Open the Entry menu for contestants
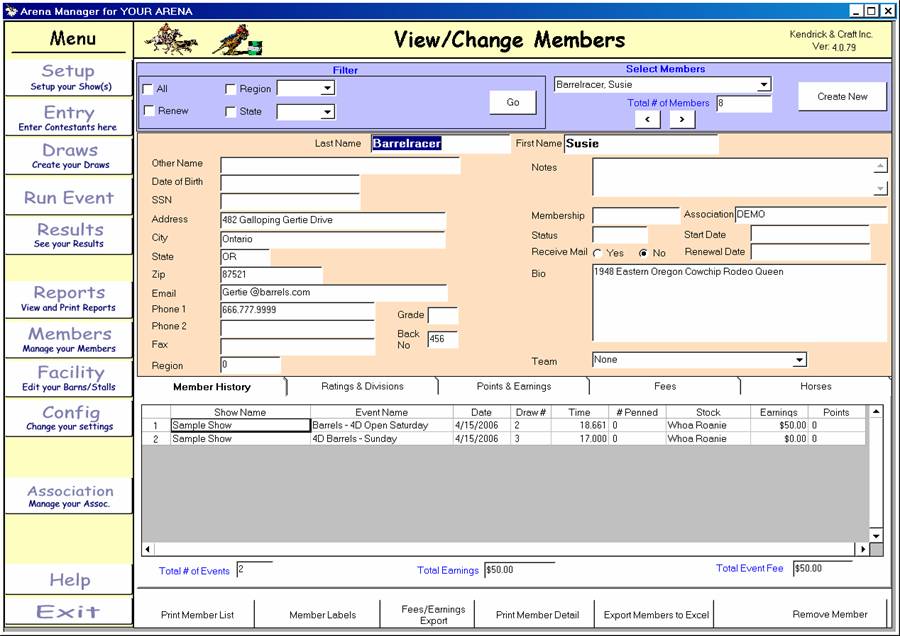Image resolution: width=900 pixels, height=636 pixels. [69, 118]
